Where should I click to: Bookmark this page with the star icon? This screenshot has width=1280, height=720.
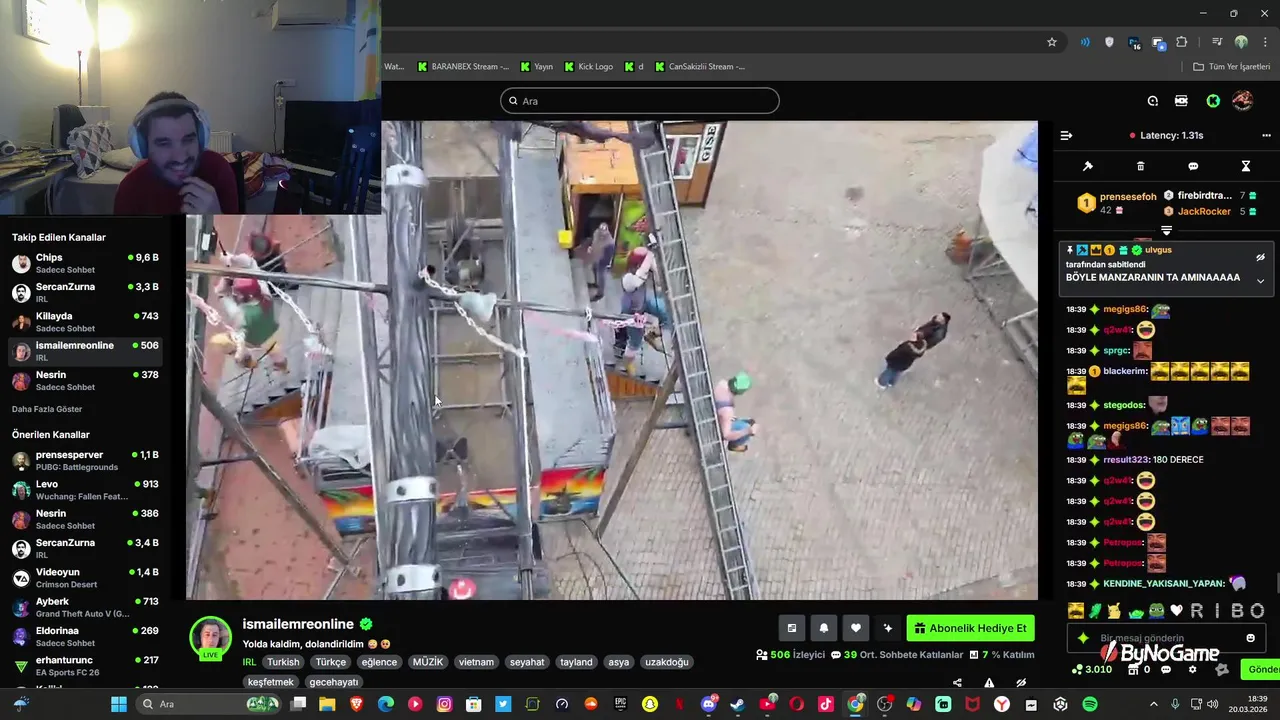(1052, 42)
